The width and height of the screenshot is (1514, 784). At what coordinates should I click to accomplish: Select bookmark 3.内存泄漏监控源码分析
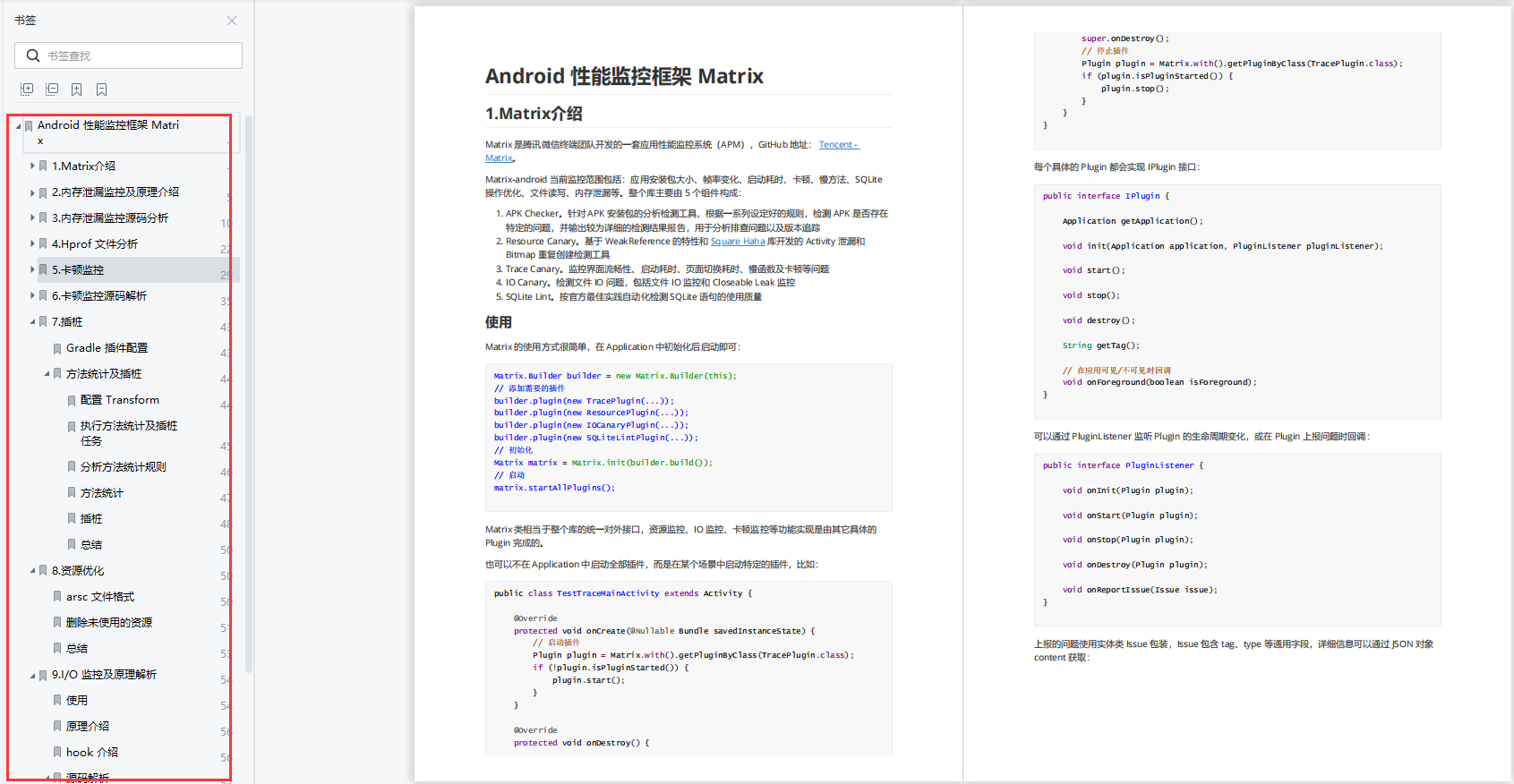tap(110, 217)
